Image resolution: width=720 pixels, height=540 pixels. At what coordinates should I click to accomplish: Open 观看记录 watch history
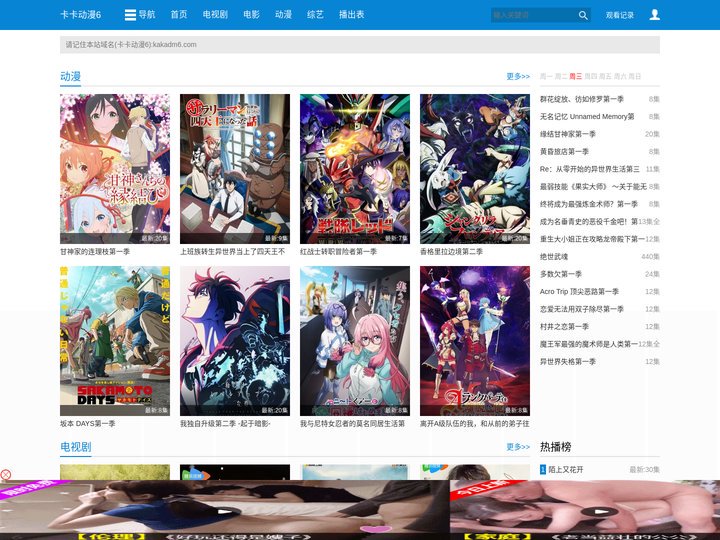pyautogui.click(x=619, y=15)
